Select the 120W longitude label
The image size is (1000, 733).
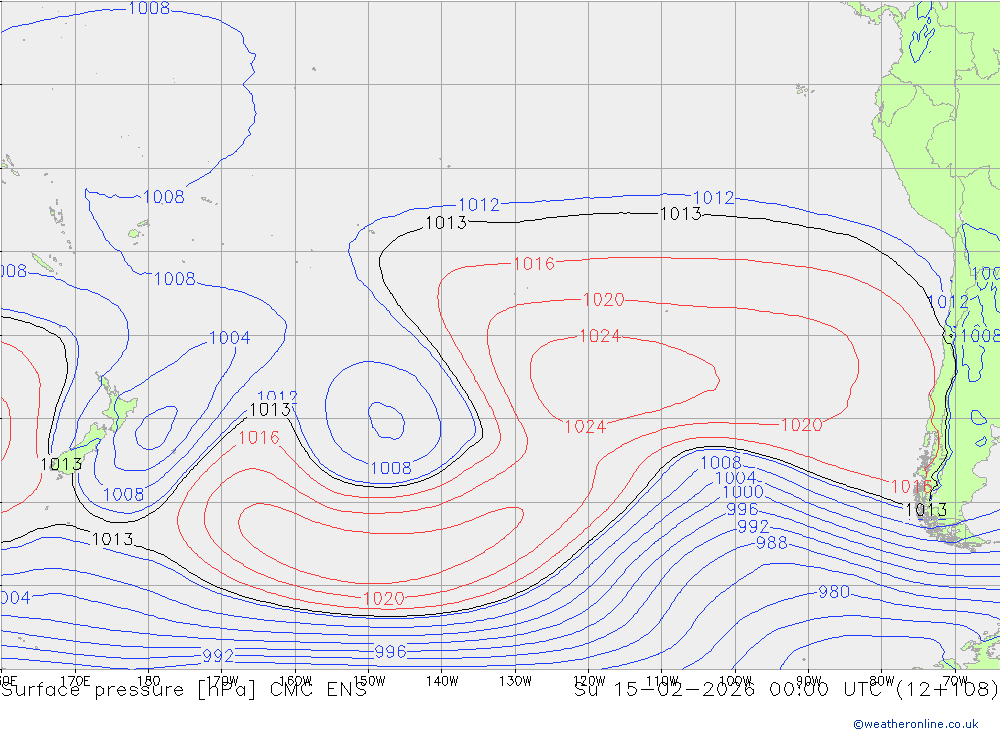pyautogui.click(x=589, y=681)
